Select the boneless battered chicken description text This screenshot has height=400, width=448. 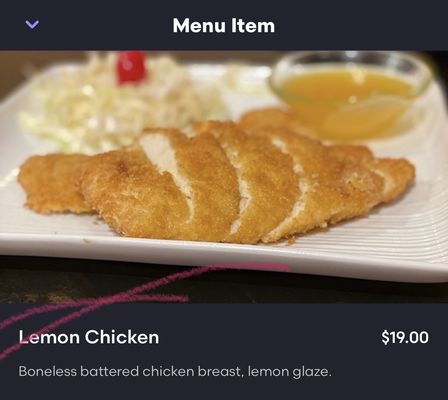[175, 371]
